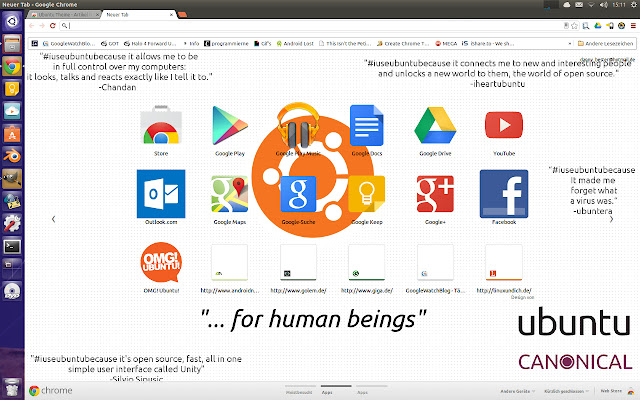Expand the Andere Geräte menu
Image resolution: width=640 pixels, height=400 pixels.
(x=518, y=391)
